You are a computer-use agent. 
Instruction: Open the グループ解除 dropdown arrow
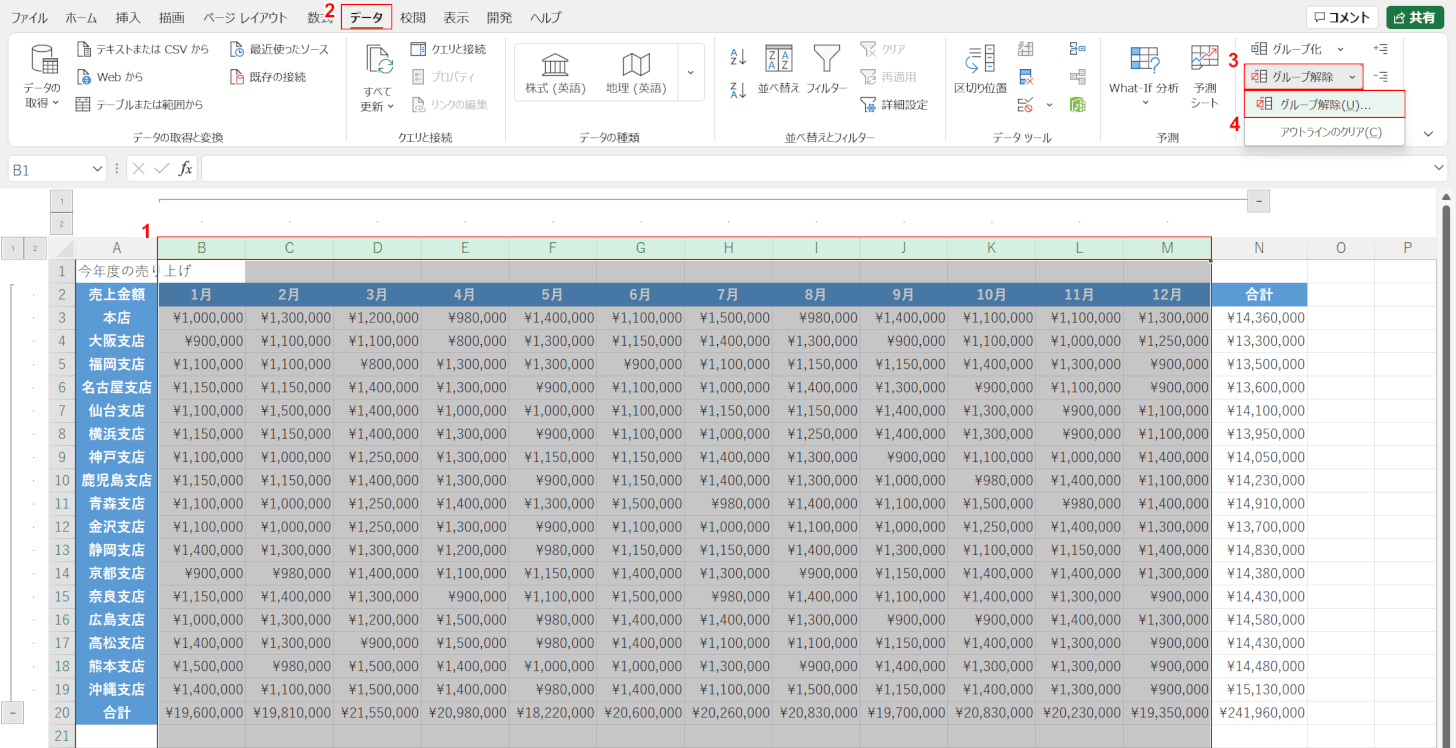click(x=1352, y=77)
